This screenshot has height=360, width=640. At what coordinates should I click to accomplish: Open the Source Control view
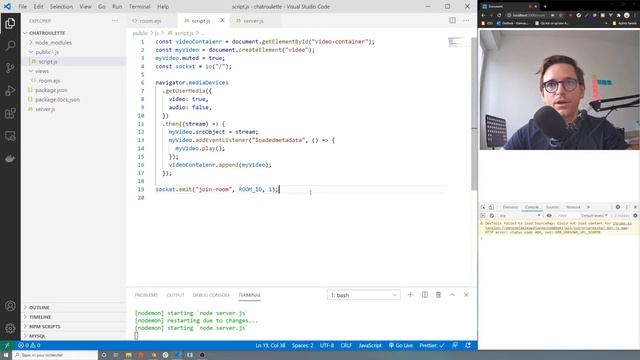10,68
